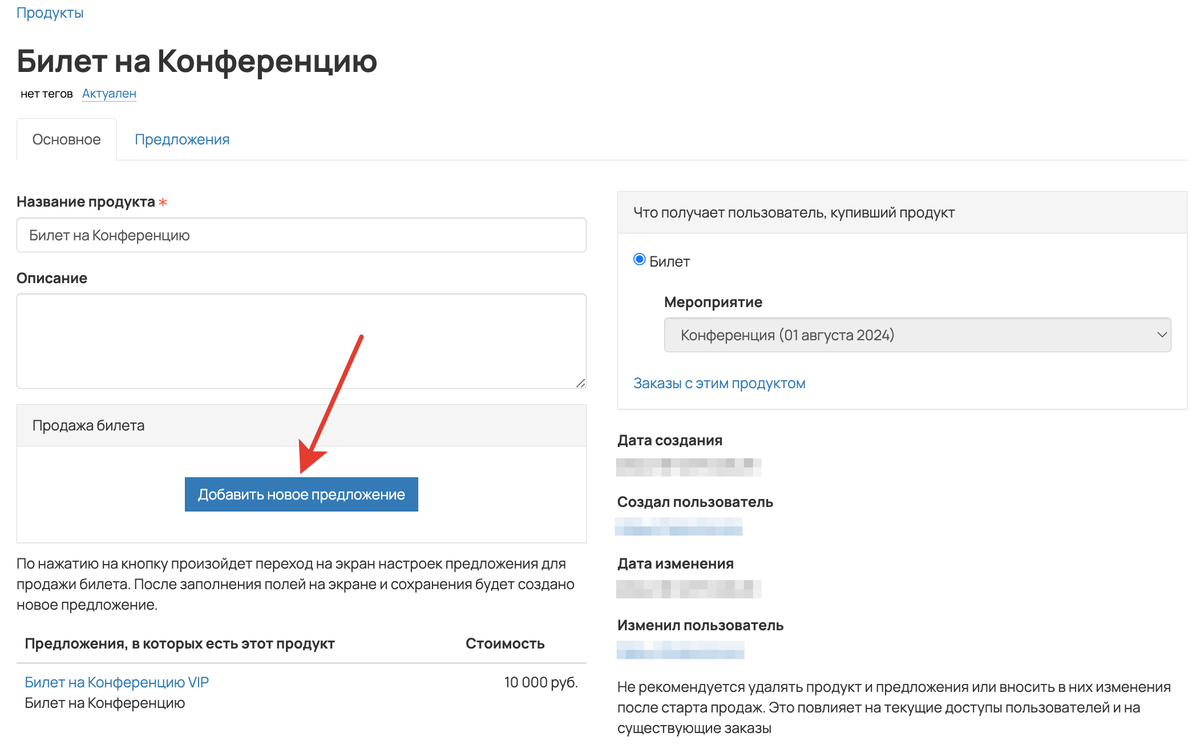Click the Описание text area
This screenshot has height=749, width=1200.
coord(301,341)
